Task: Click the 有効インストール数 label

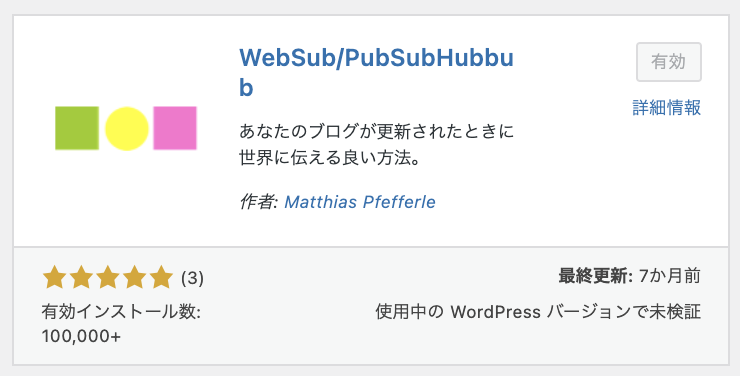Action: [121, 312]
